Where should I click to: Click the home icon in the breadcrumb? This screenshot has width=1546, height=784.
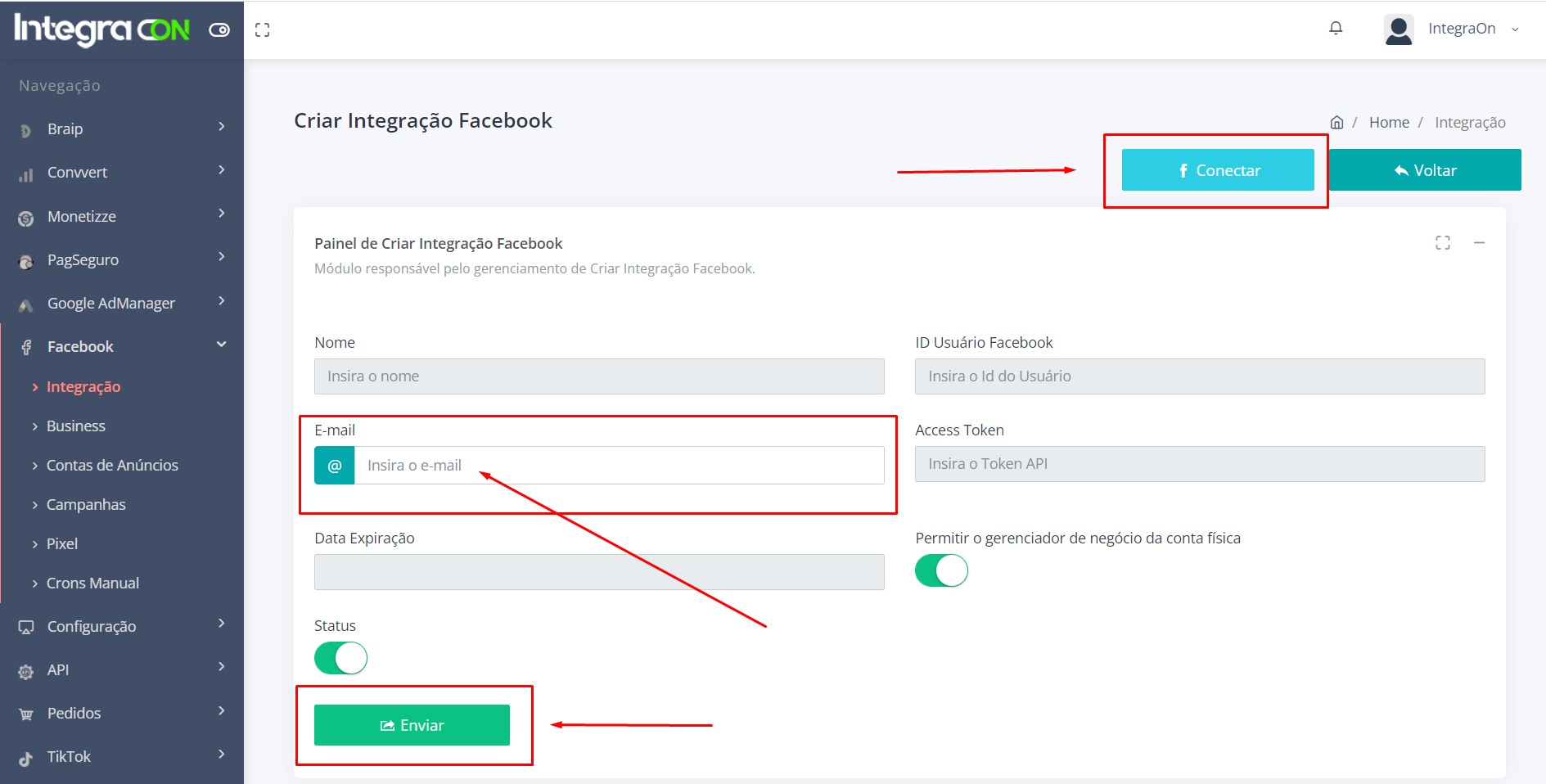(x=1336, y=123)
